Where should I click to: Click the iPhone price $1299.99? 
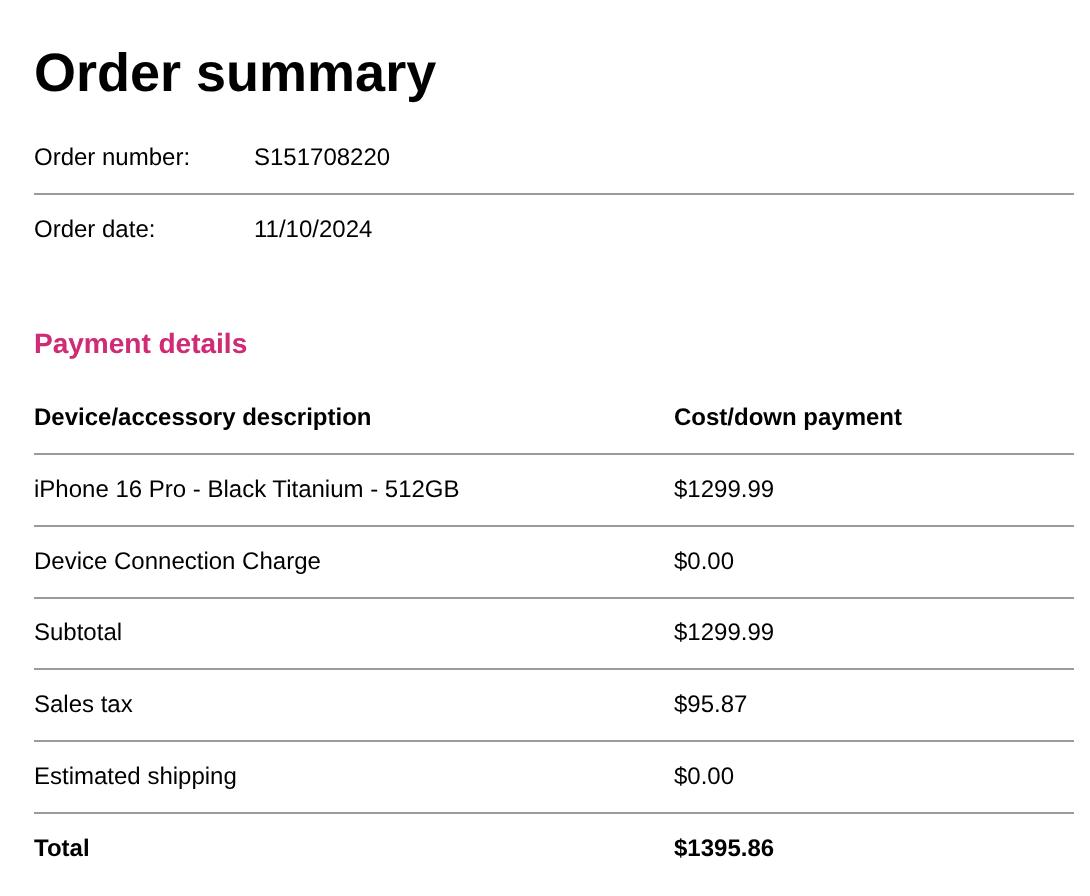[724, 490]
